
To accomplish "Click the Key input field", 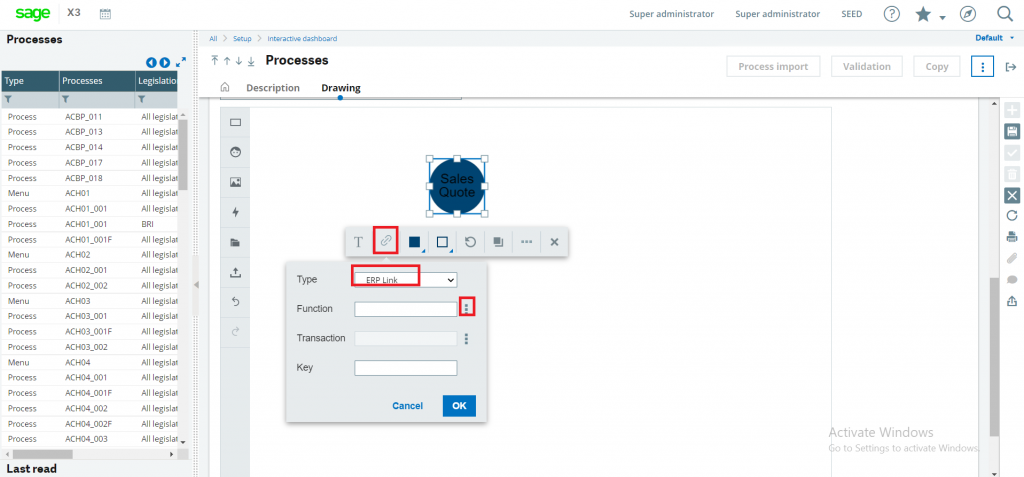I will click(x=406, y=368).
